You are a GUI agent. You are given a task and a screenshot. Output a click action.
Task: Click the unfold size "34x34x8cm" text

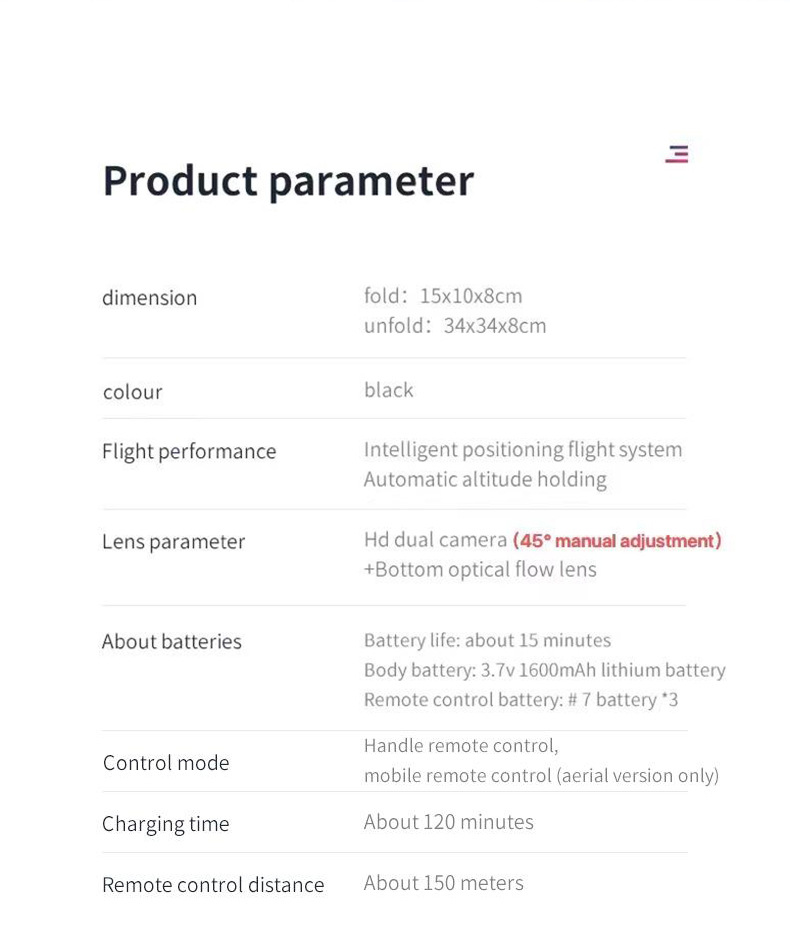tap(496, 326)
